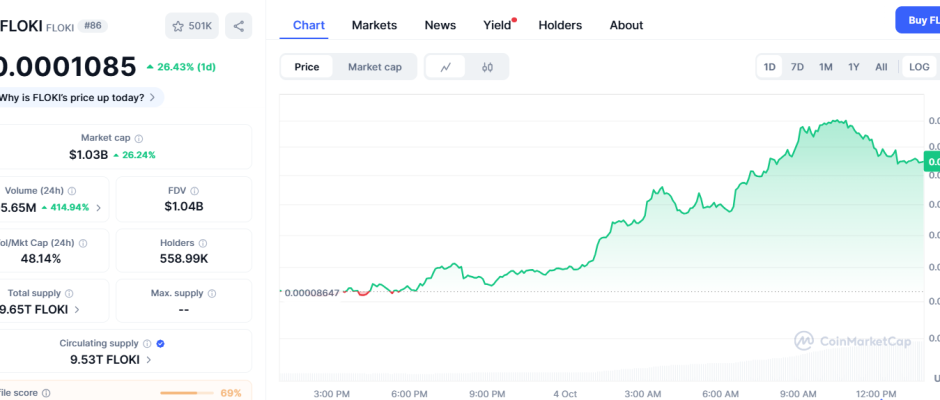
Task: Open the Holders tab
Action: point(560,25)
